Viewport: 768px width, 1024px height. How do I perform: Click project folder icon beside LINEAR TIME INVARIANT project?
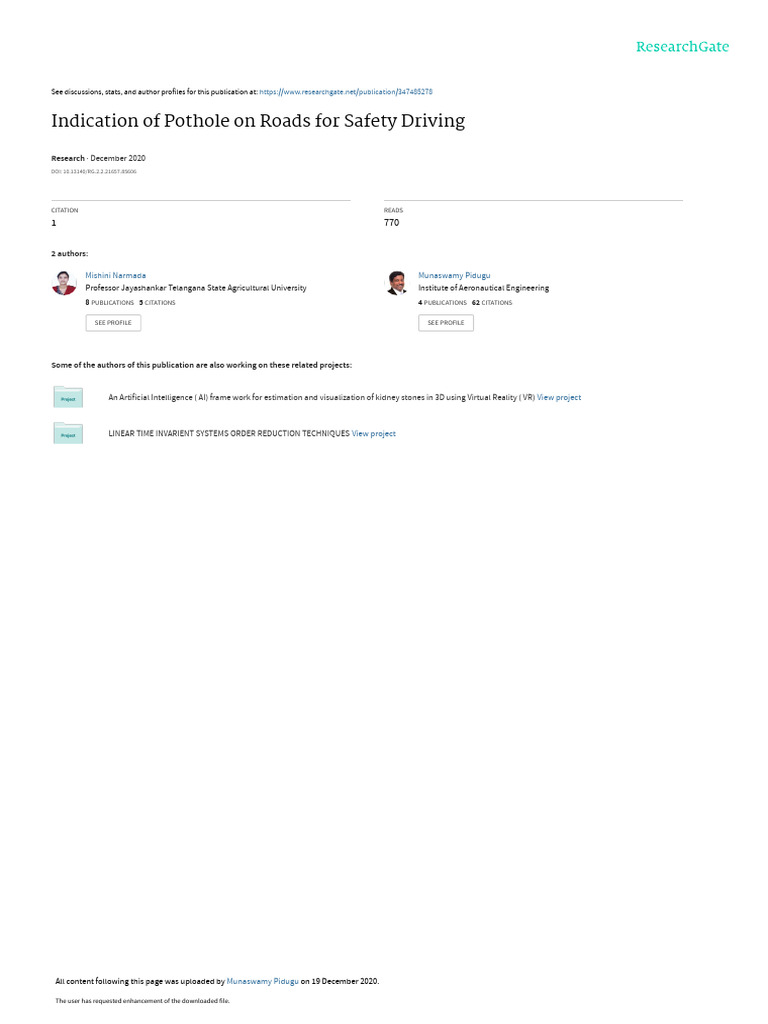[68, 433]
